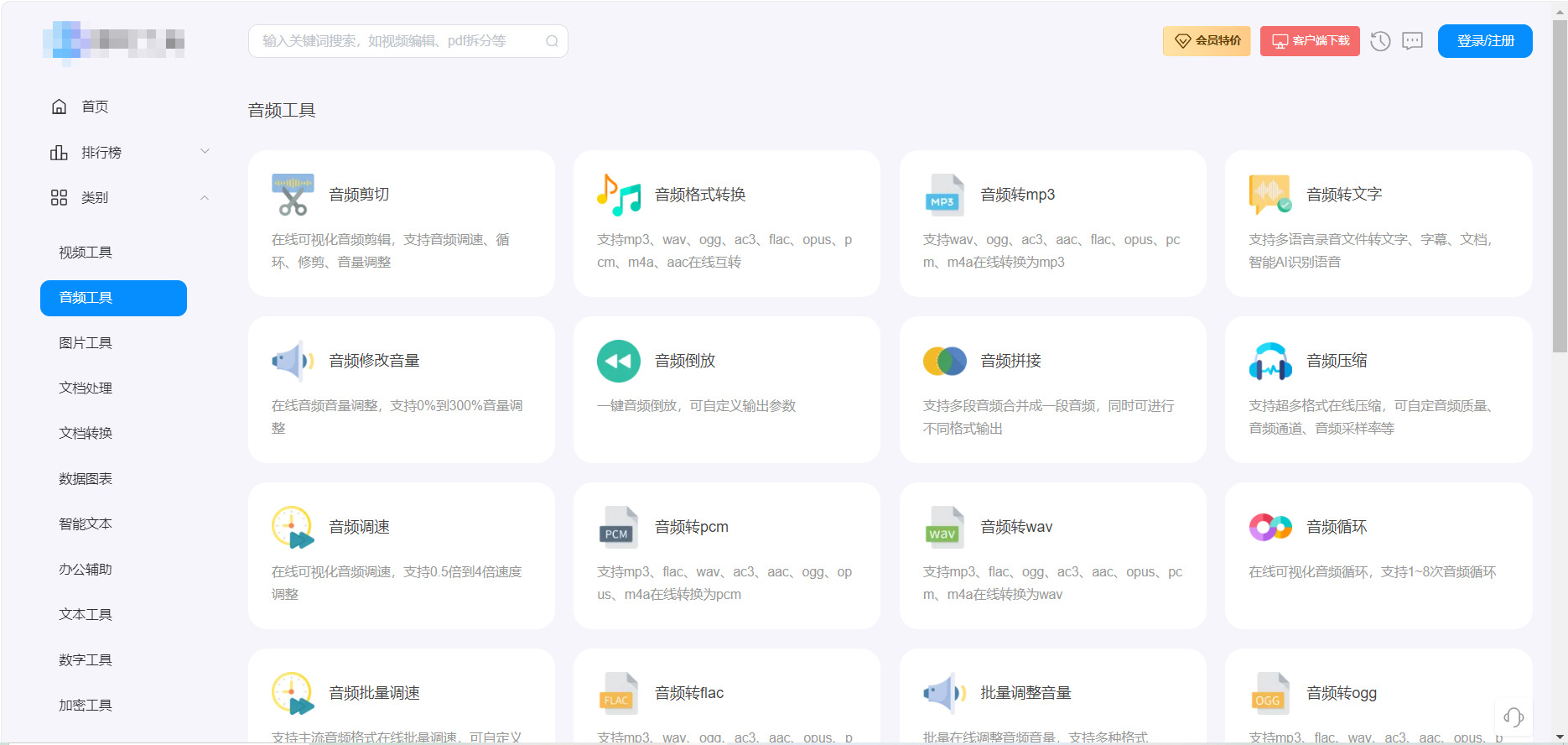Select the 音频转mp3 file icon
The width and height of the screenshot is (1568, 745).
(945, 195)
